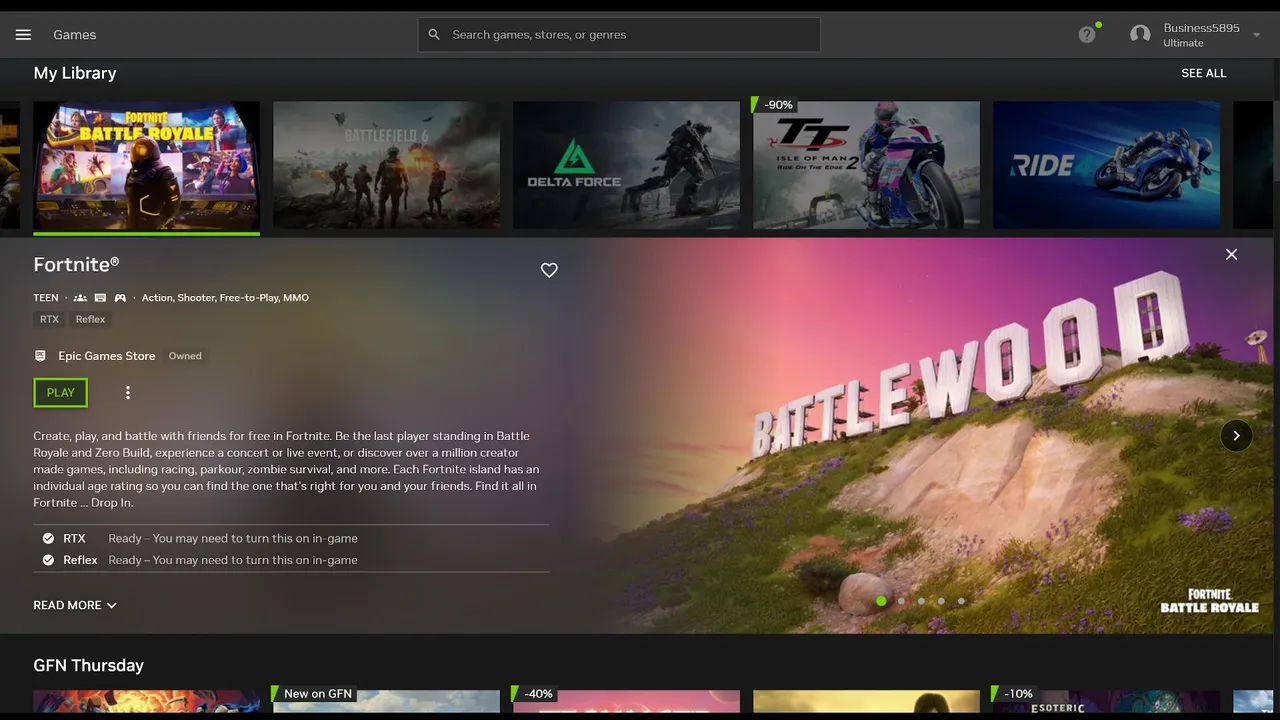Click the Epic Games Store icon

[40, 356]
